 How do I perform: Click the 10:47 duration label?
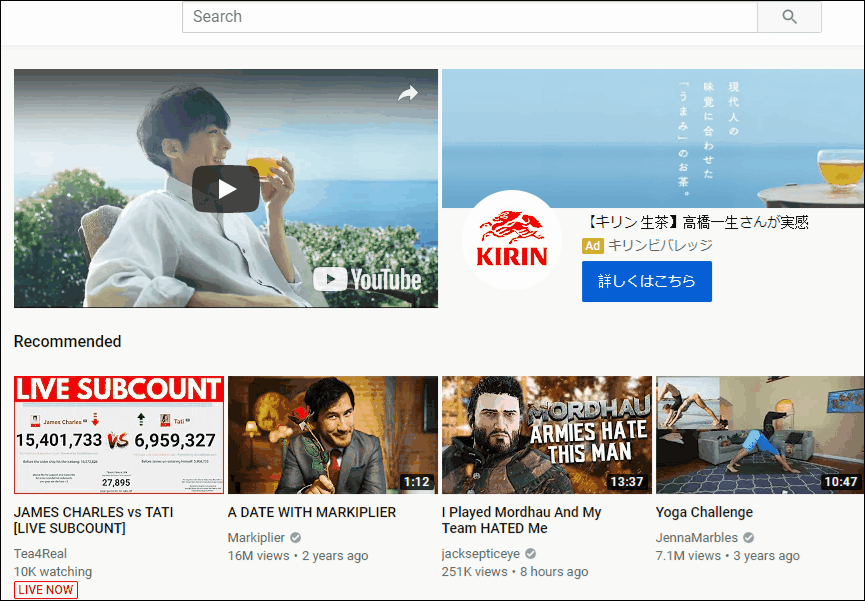(x=840, y=482)
